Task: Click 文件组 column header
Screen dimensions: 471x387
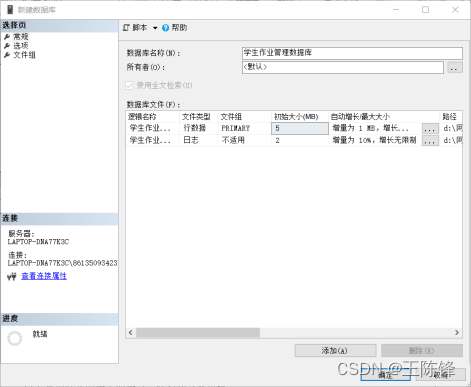Action: 245,117
